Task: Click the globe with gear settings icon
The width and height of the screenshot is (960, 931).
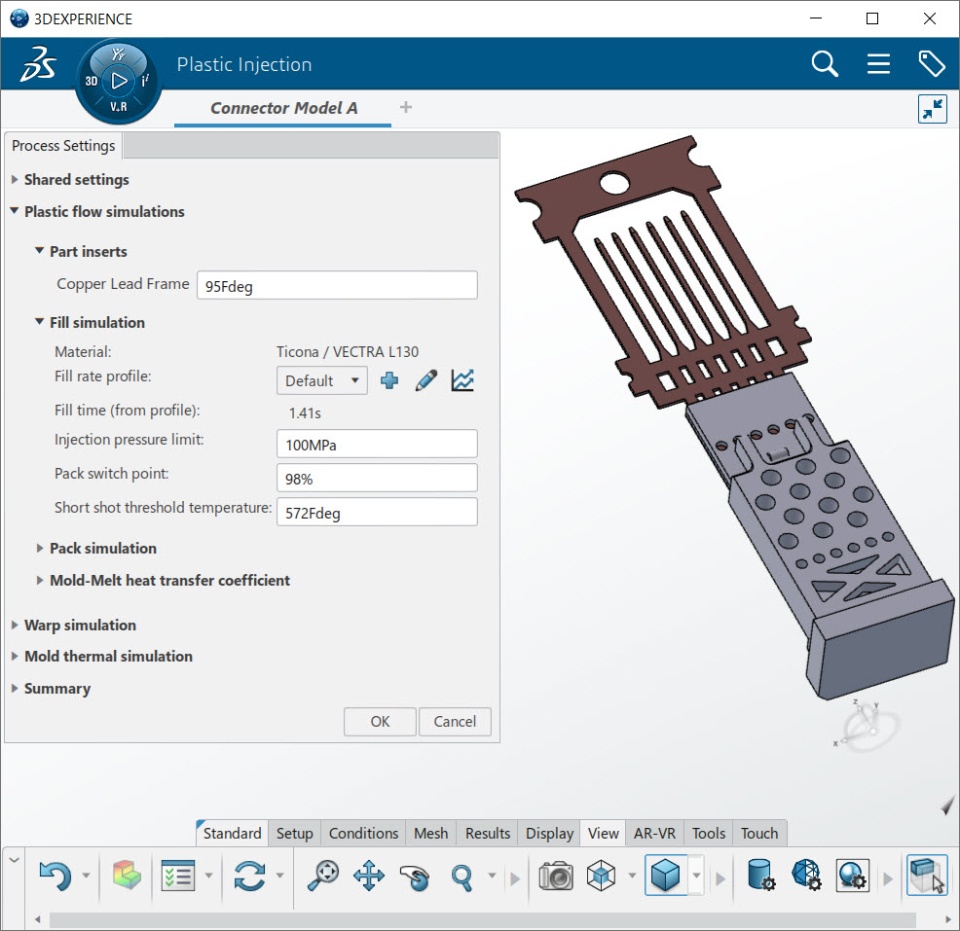Action: [852, 875]
